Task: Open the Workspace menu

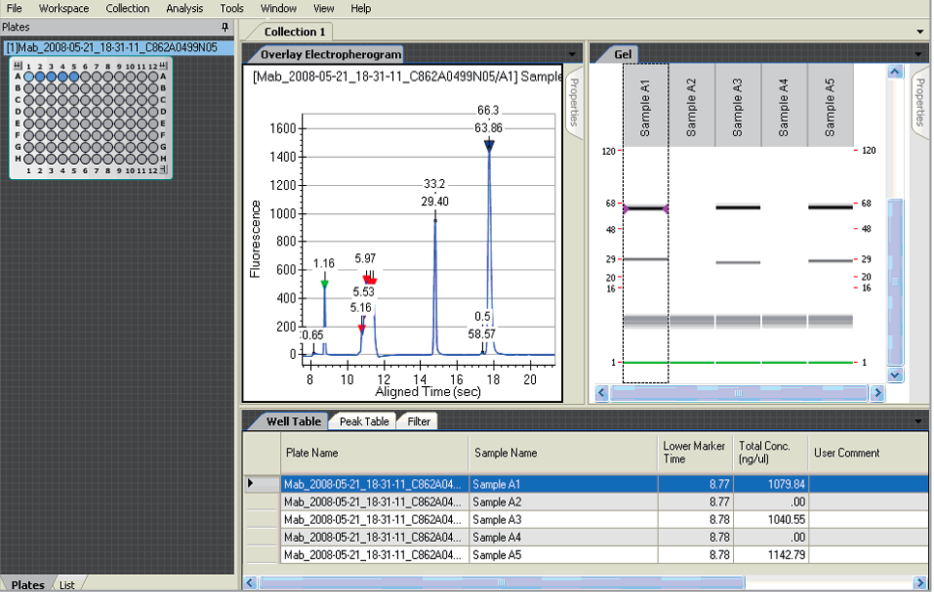Action: (64, 8)
